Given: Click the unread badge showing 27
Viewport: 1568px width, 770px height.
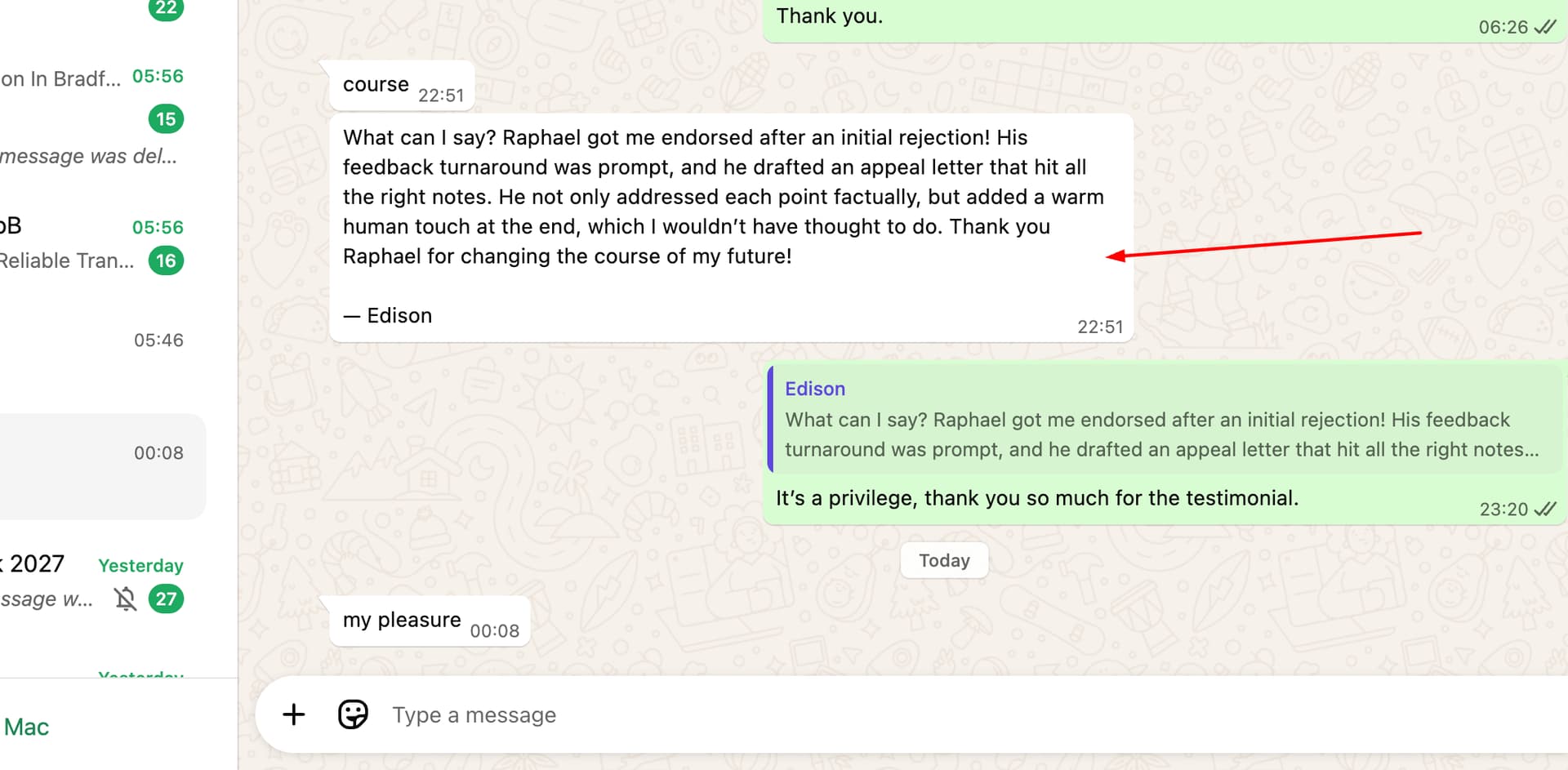Looking at the screenshot, I should point(166,599).
